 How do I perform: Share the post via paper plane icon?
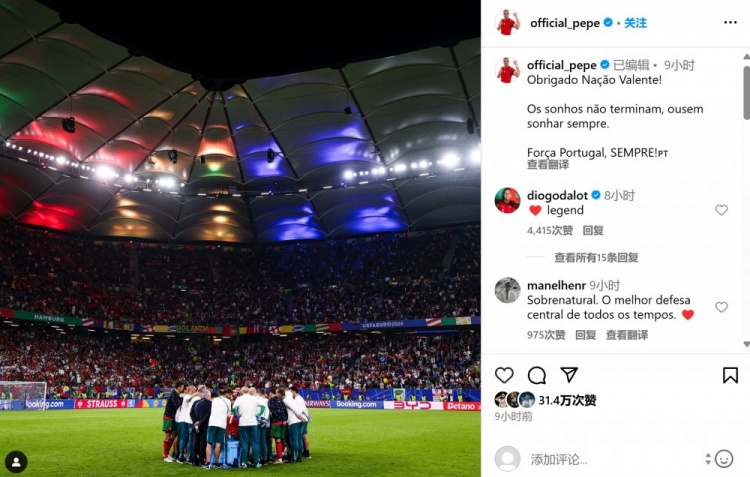pyautogui.click(x=569, y=375)
